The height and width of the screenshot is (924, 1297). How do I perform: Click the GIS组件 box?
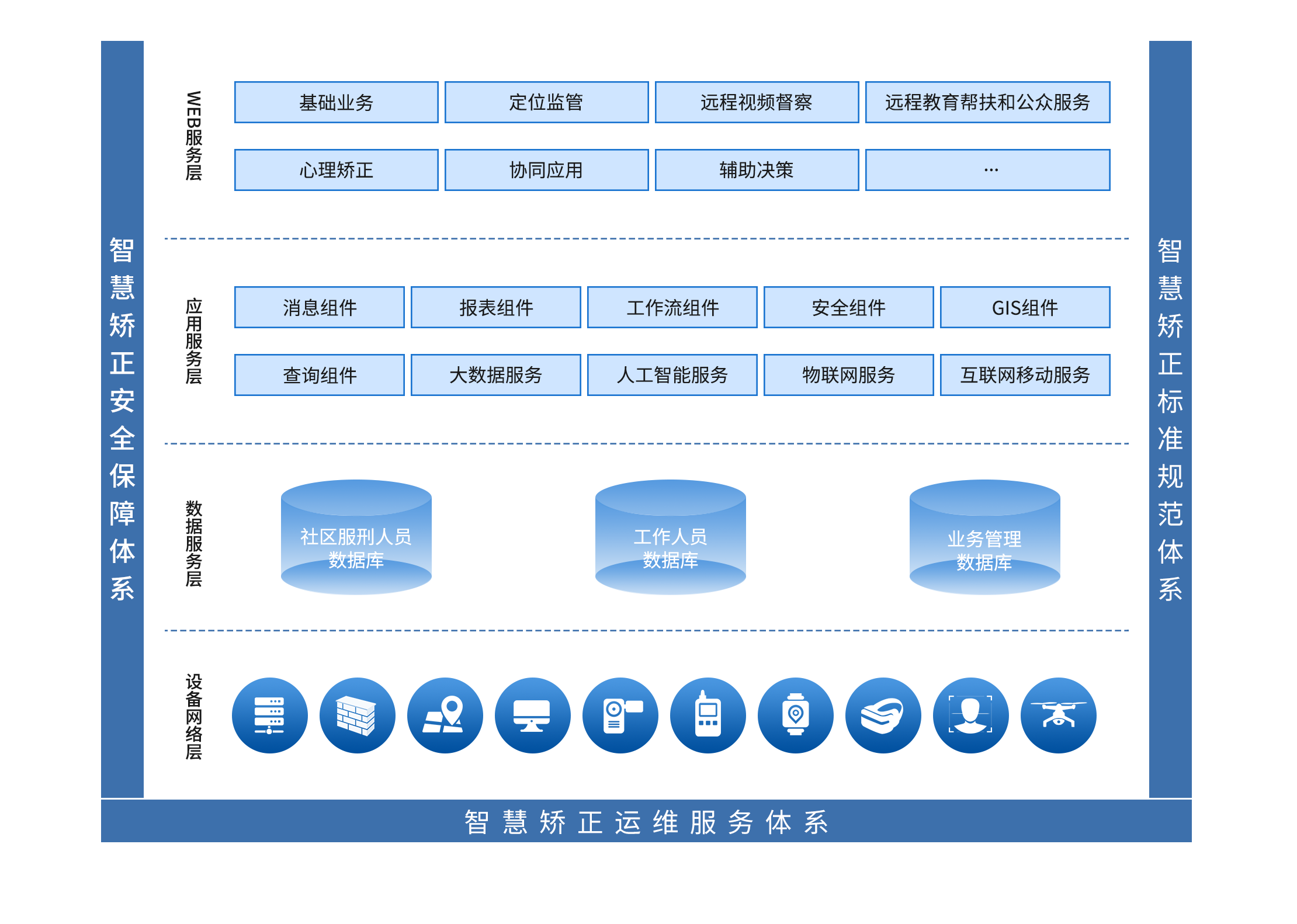pyautogui.click(x=1025, y=307)
